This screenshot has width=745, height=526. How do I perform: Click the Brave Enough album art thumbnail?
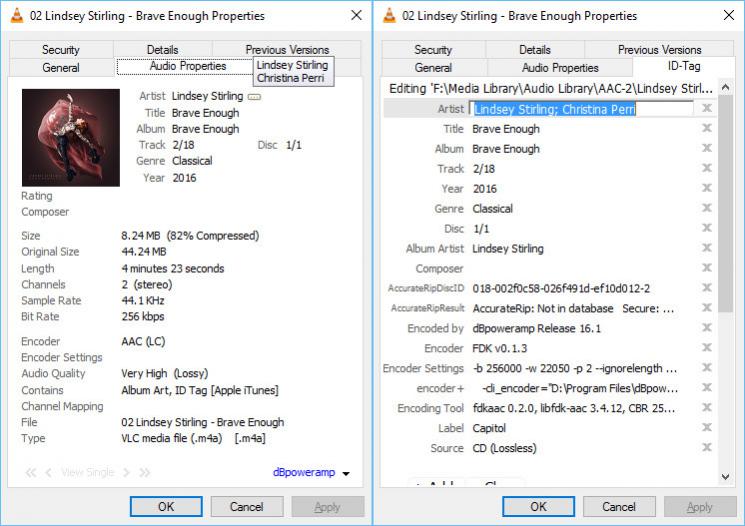(x=70, y=137)
